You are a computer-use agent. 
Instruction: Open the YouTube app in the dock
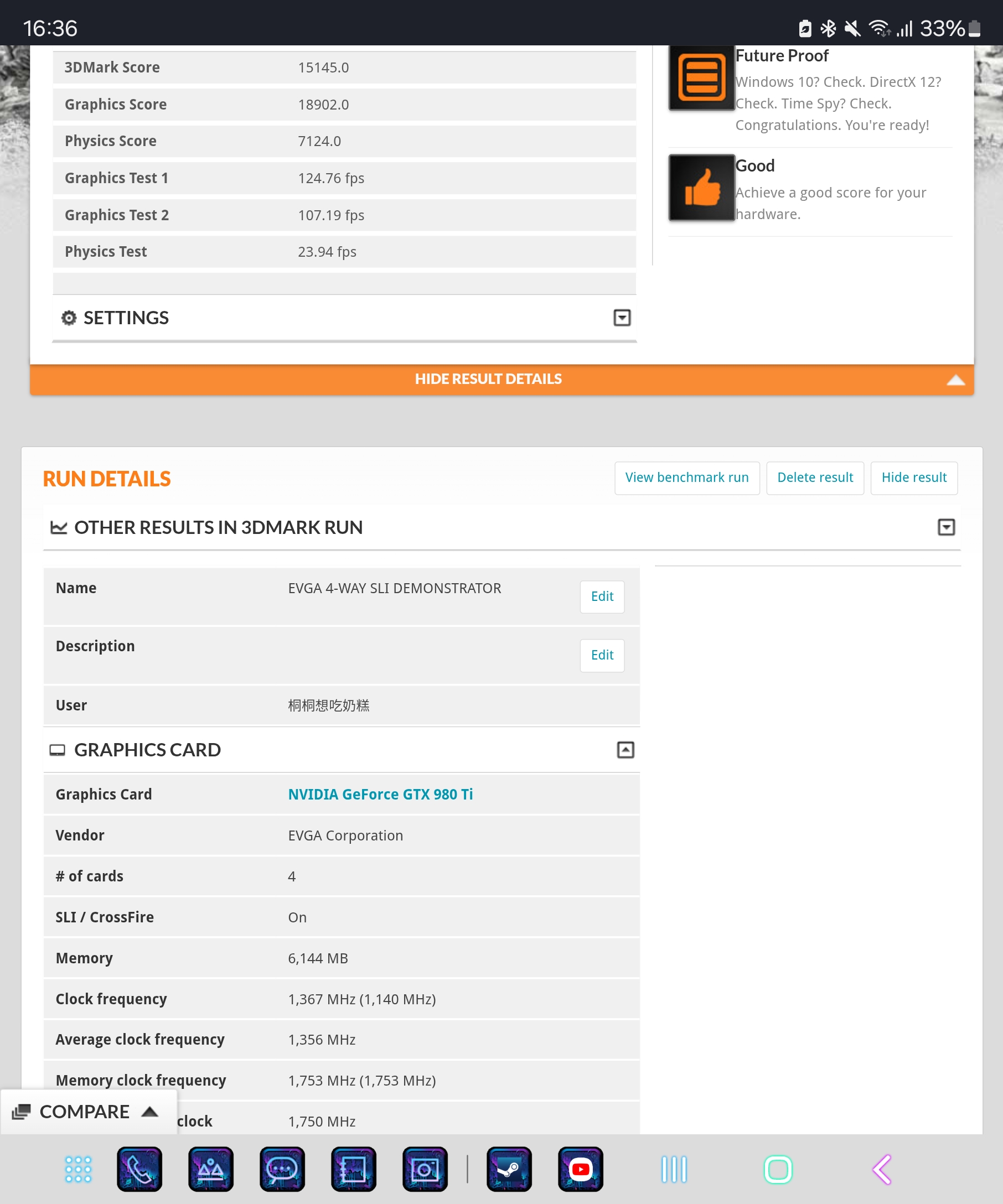pyautogui.click(x=580, y=1170)
